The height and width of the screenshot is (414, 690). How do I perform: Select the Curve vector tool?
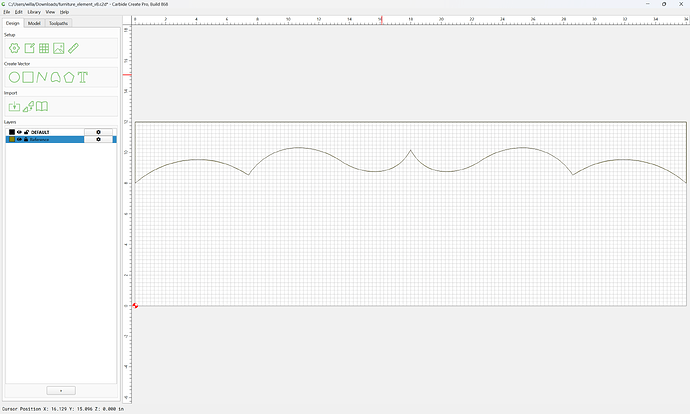click(x=55, y=77)
